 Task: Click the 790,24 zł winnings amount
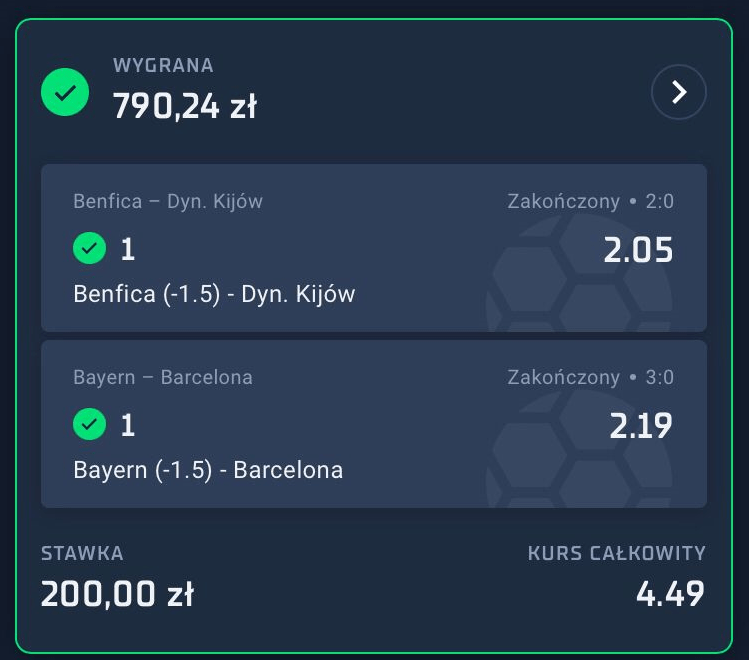[185, 105]
